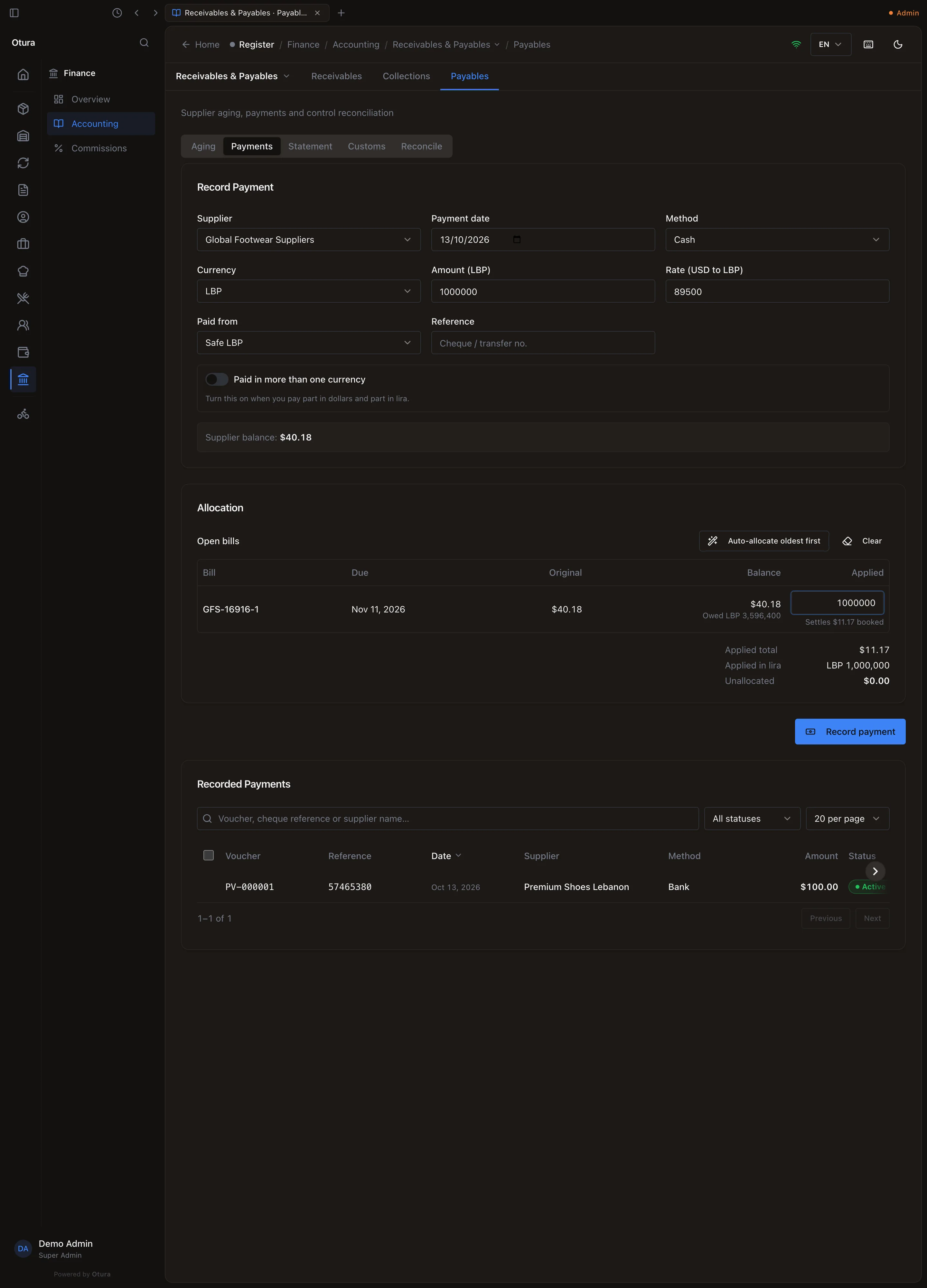Viewport: 927px width, 1288px height.
Task: Open the refresh arrows sidebar icon
Action: (x=23, y=163)
